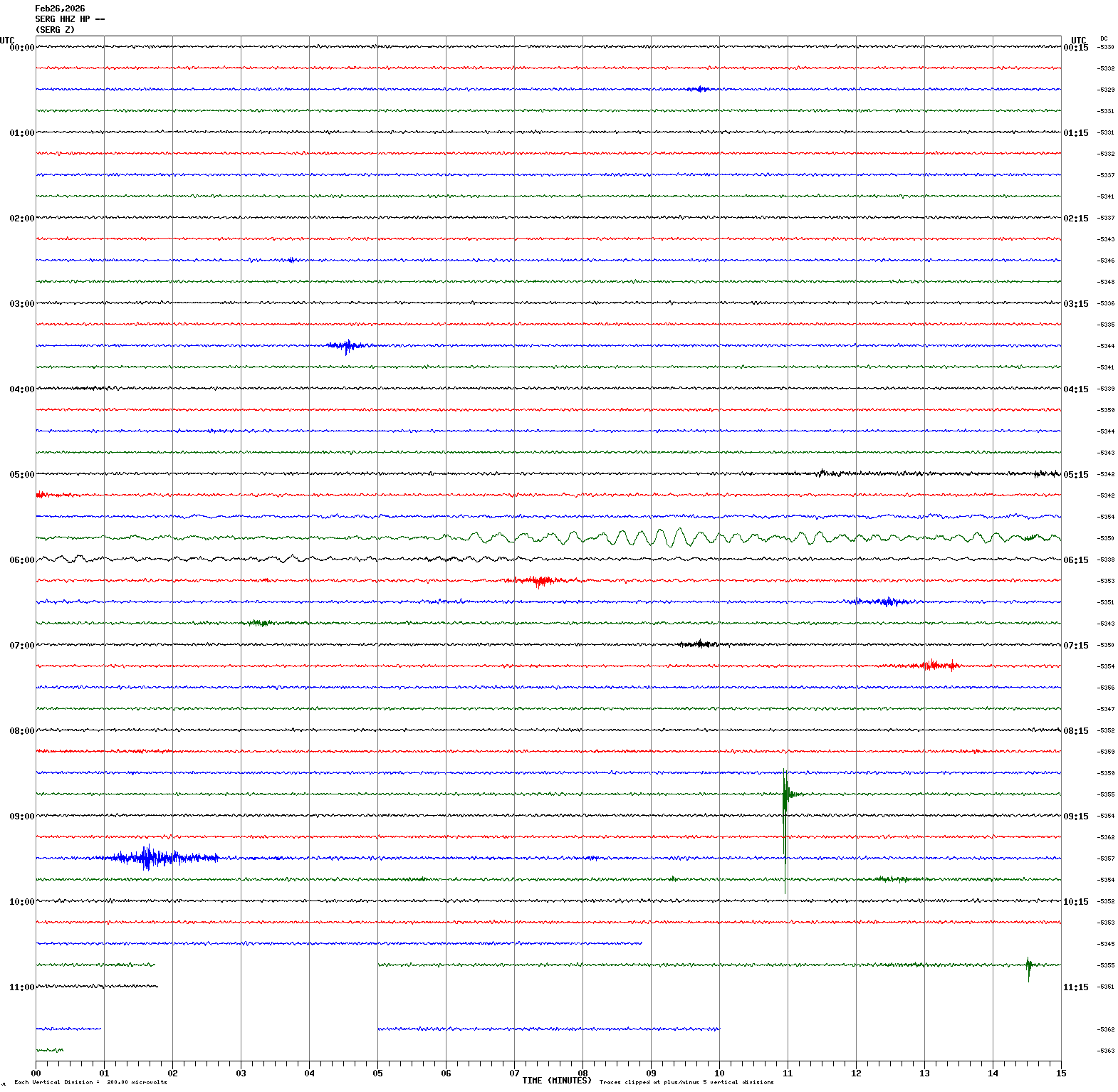This screenshot has height=1092, width=1118.
Task: Click the 11:15 label on right axis
Action: pyautogui.click(x=1075, y=987)
